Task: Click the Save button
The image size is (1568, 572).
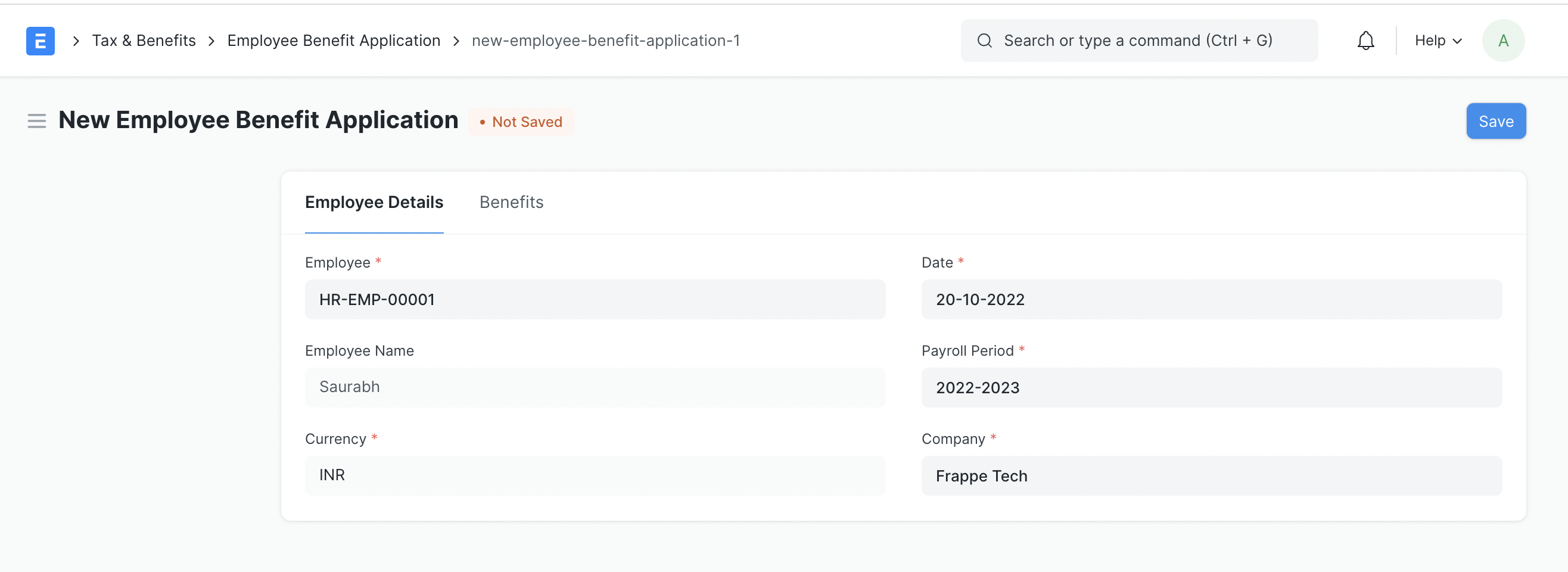Action: [1496, 120]
